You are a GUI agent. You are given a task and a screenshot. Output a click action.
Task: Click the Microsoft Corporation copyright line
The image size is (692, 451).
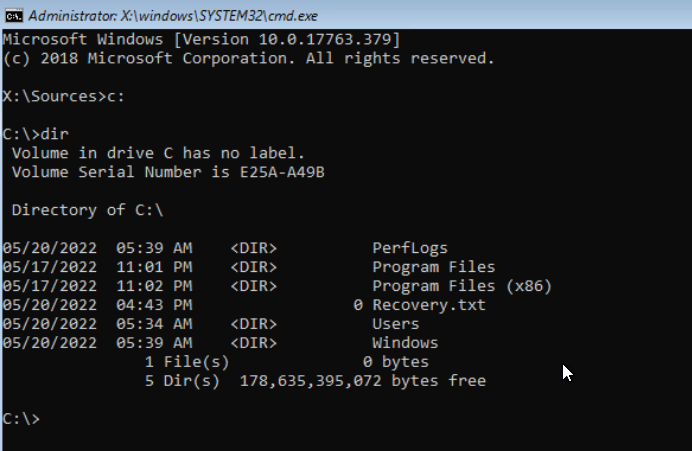click(248, 58)
